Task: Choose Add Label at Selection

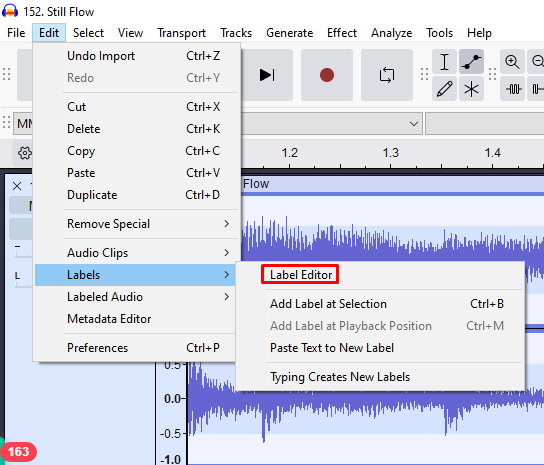Action: [x=380, y=304]
